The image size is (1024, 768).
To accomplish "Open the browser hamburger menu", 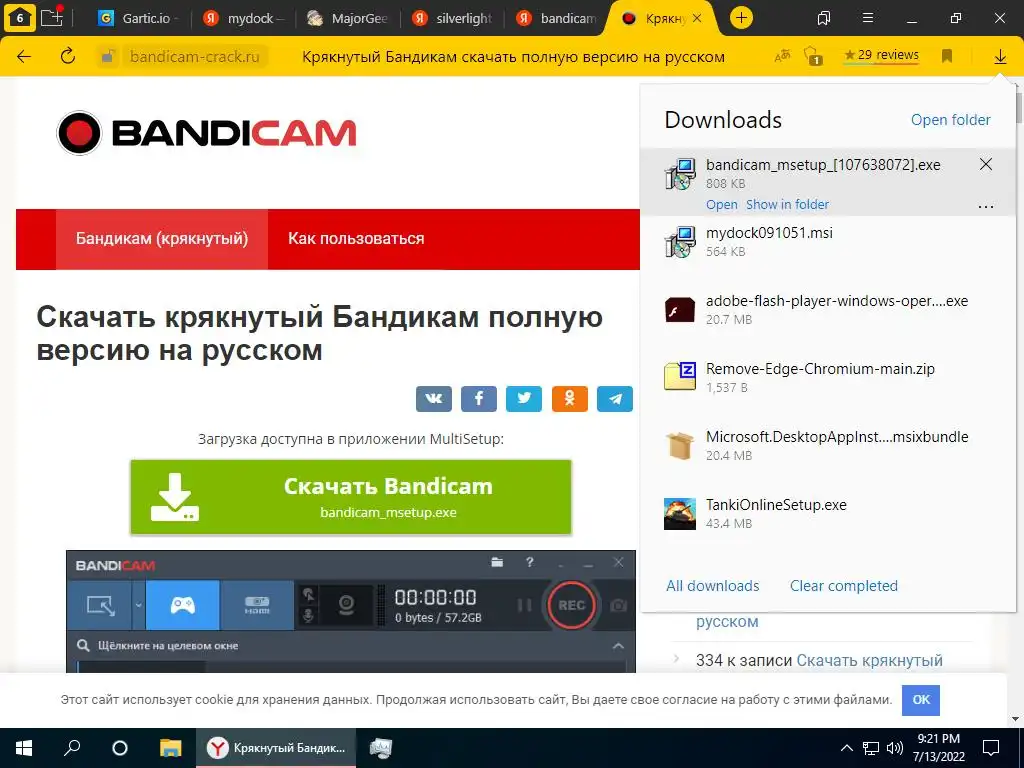I will coord(868,18).
